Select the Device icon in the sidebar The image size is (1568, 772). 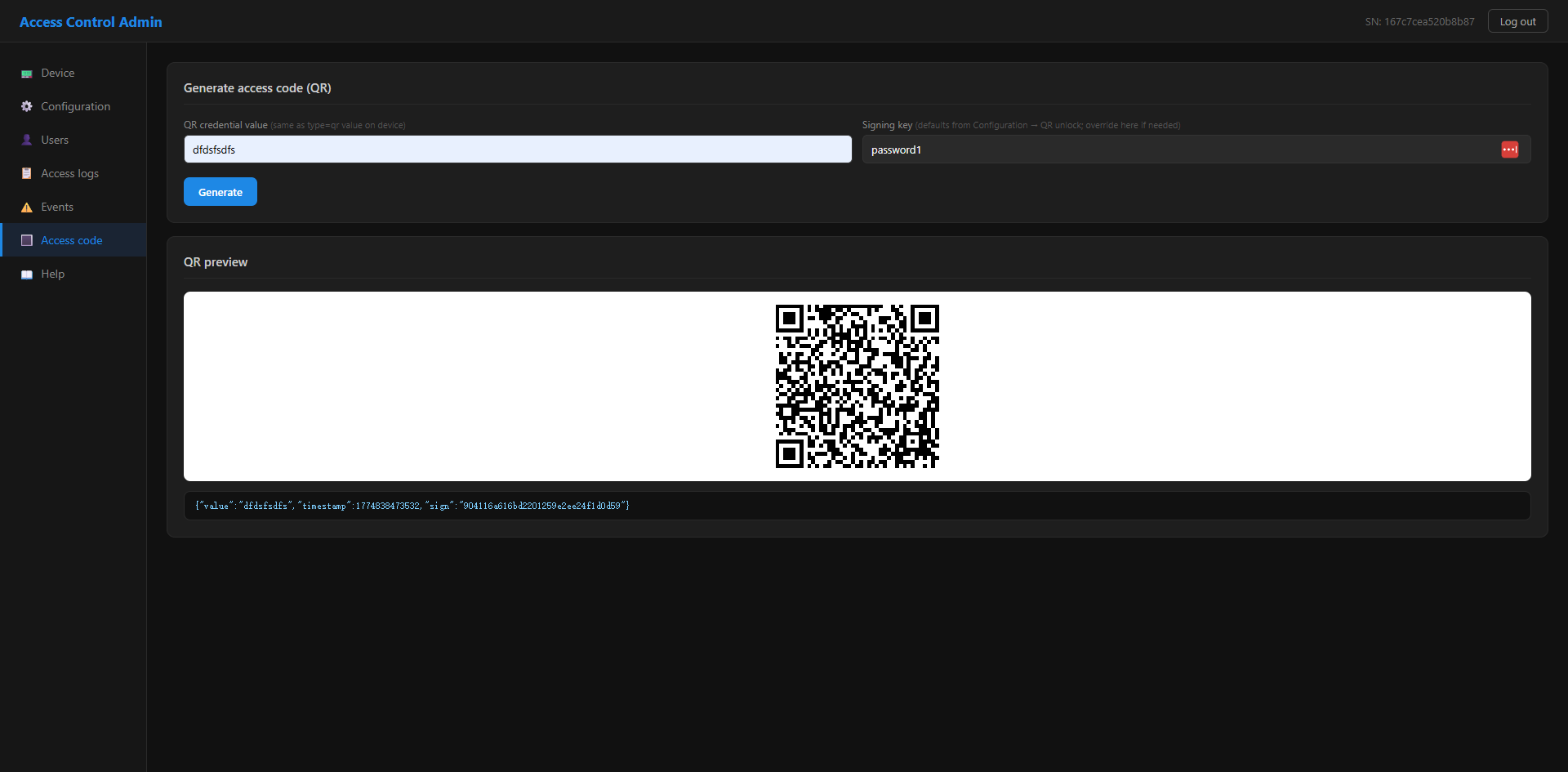(x=26, y=73)
